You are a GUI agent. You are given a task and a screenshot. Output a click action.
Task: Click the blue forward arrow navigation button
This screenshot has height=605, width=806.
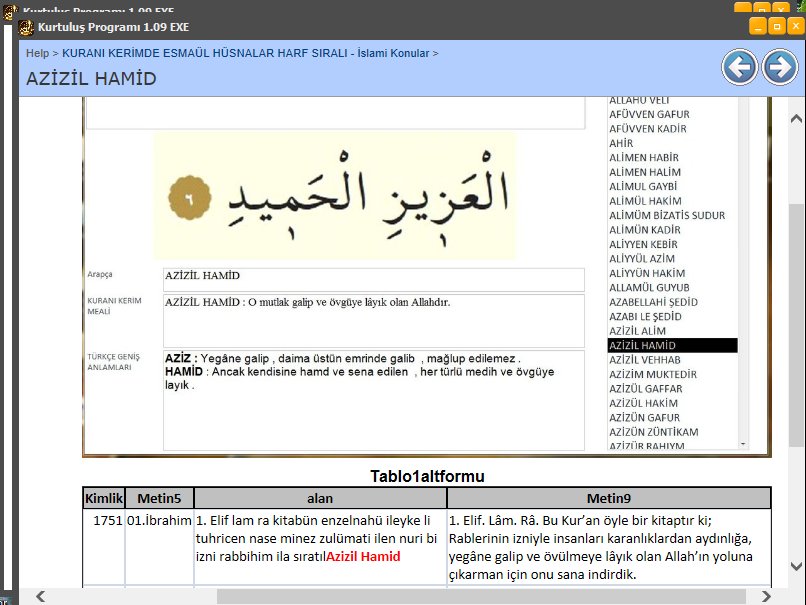coord(779,68)
